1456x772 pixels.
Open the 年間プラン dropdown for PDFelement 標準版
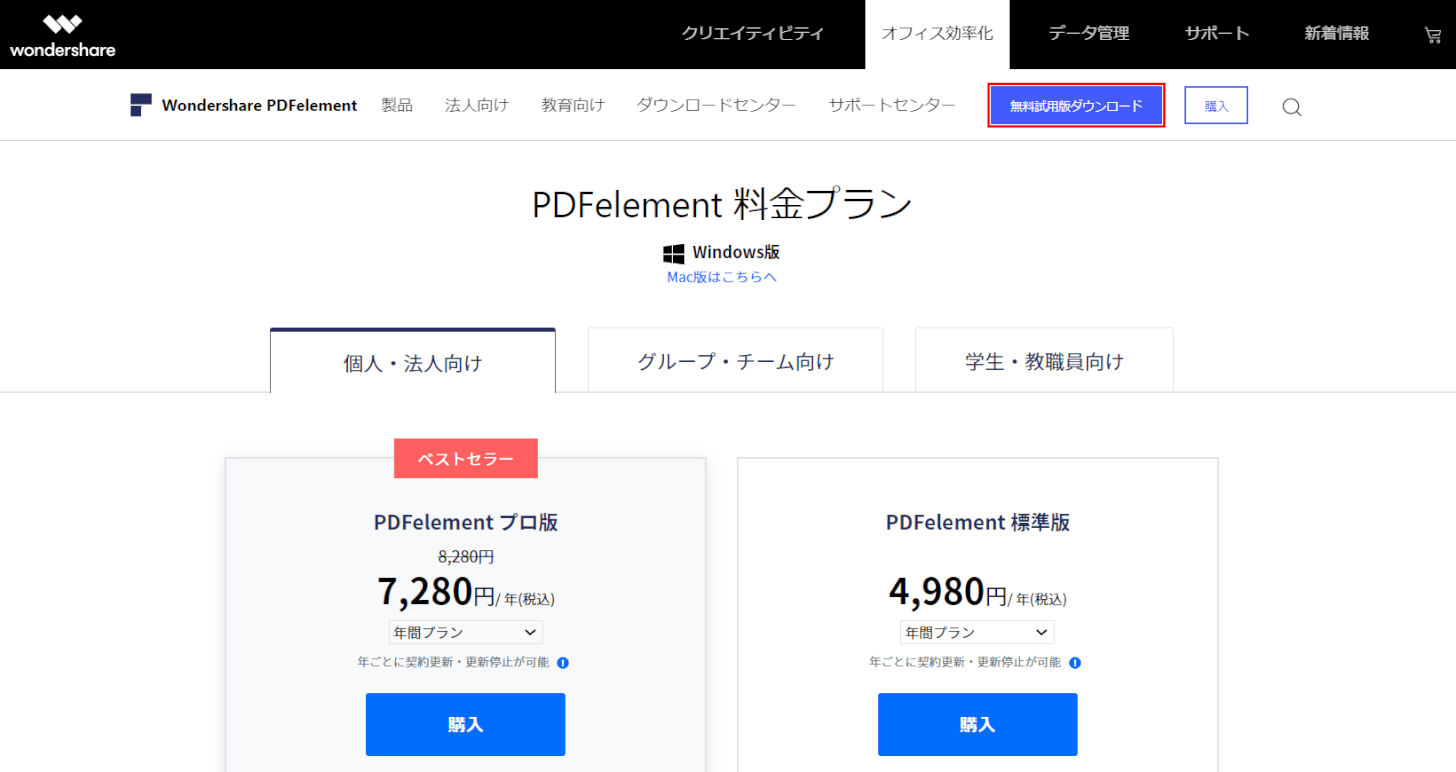pyautogui.click(x=976, y=631)
